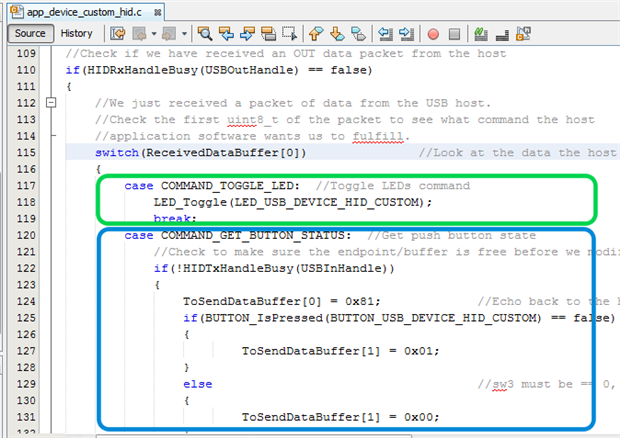Click USBOutHandle argument on line 110
This screenshot has height=438, width=620.
pos(249,70)
